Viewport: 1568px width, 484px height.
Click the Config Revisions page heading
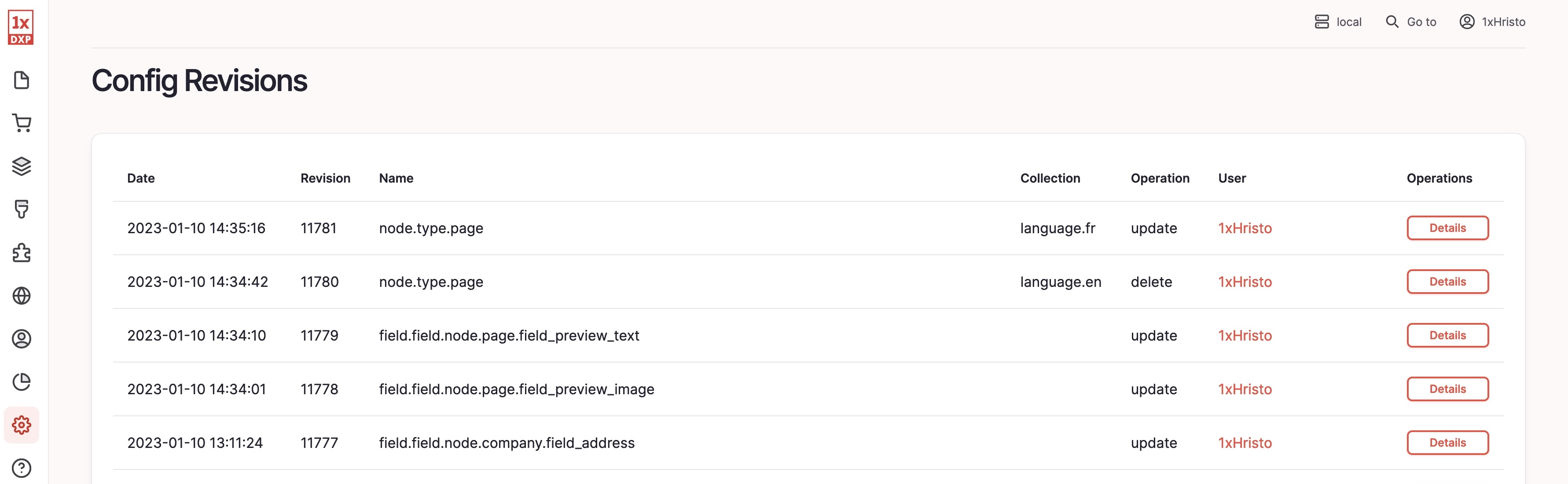tap(199, 81)
